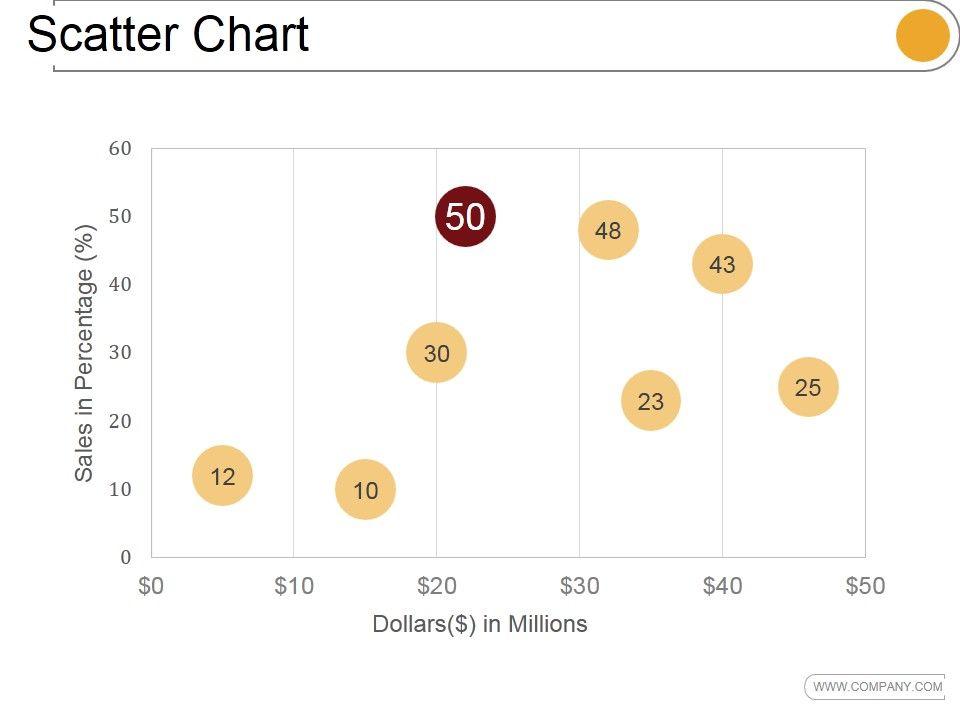The image size is (960, 720).
Task: Click the $30 x-axis label
Action: (x=580, y=587)
